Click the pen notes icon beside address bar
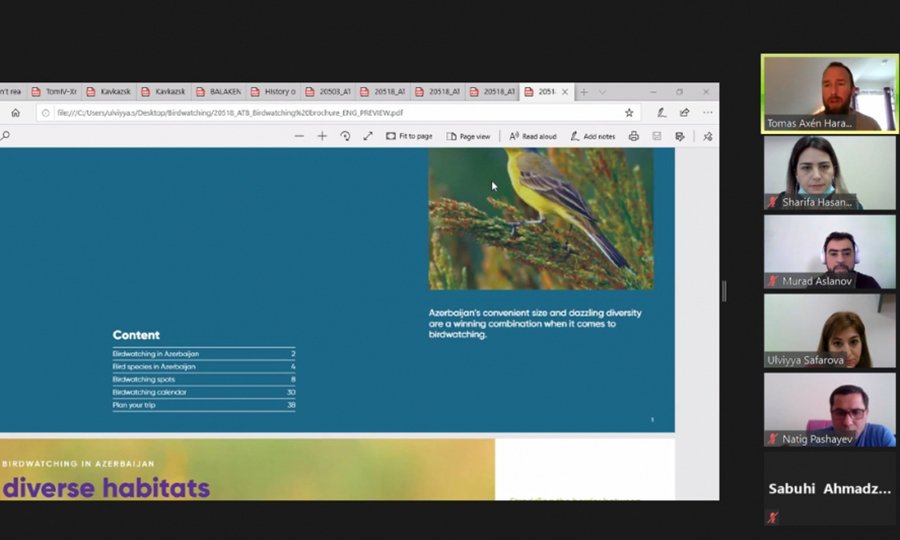Screen dimensions: 900x540 [x=661, y=113]
